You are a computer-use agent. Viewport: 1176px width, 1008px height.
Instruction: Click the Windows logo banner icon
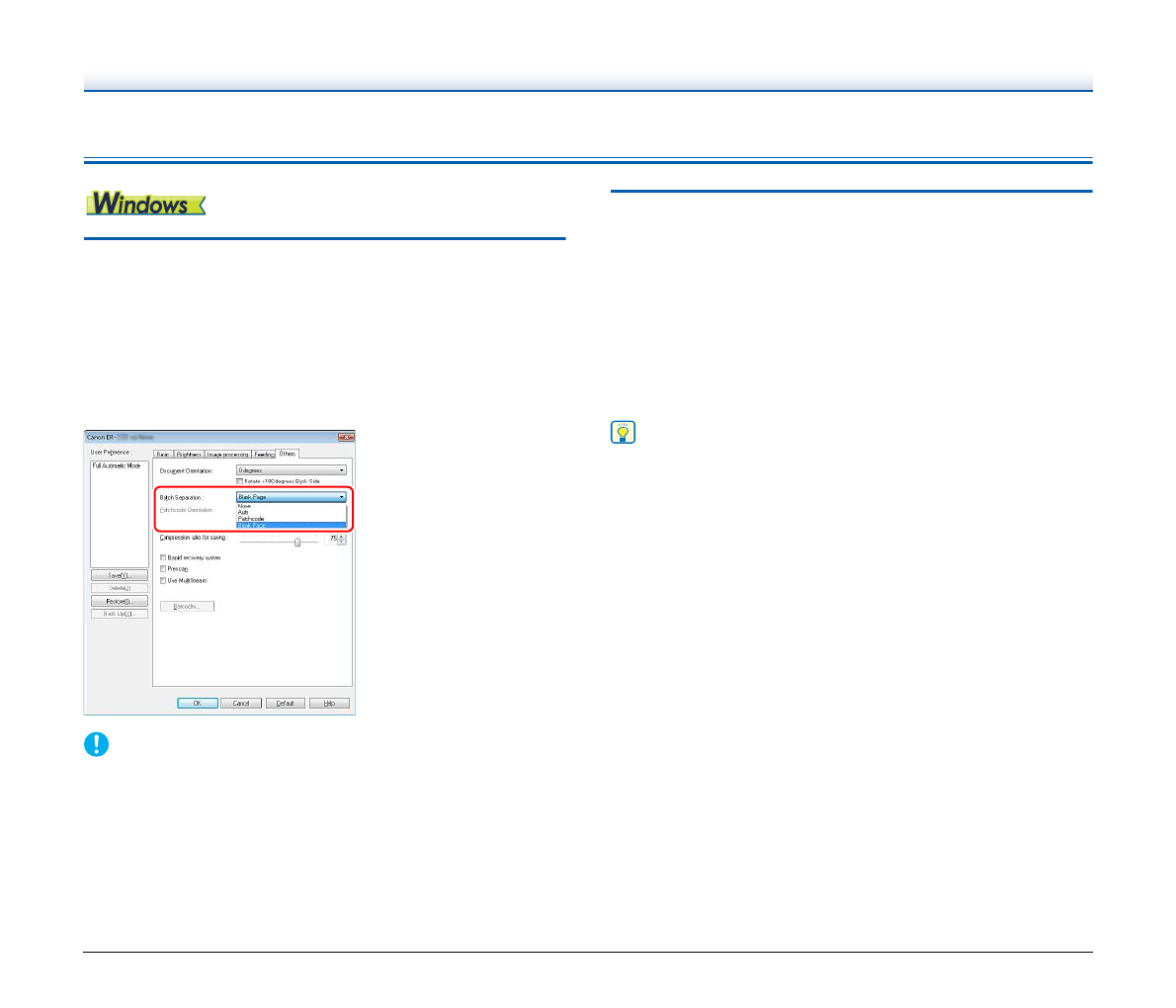pos(145,204)
